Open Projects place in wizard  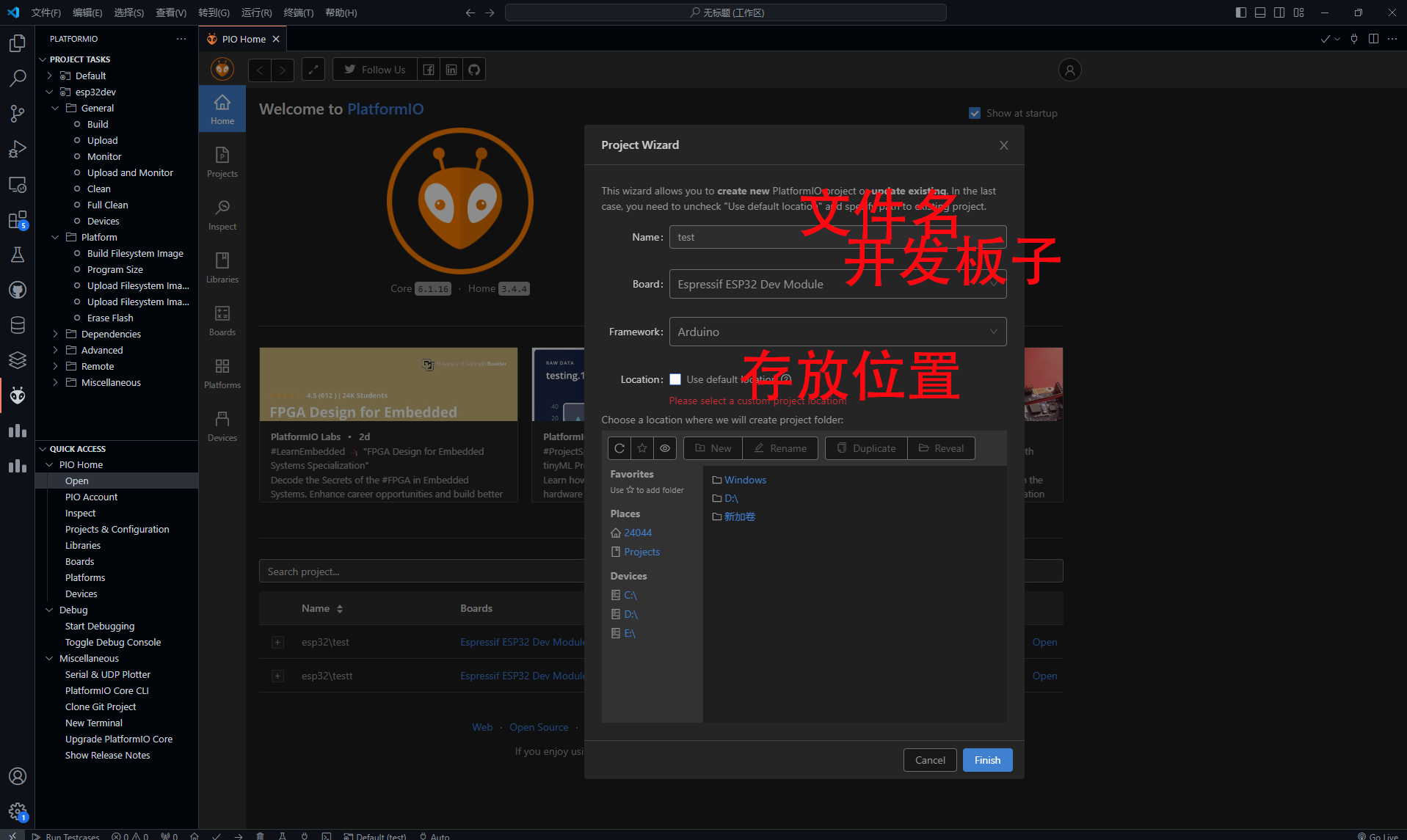click(641, 552)
